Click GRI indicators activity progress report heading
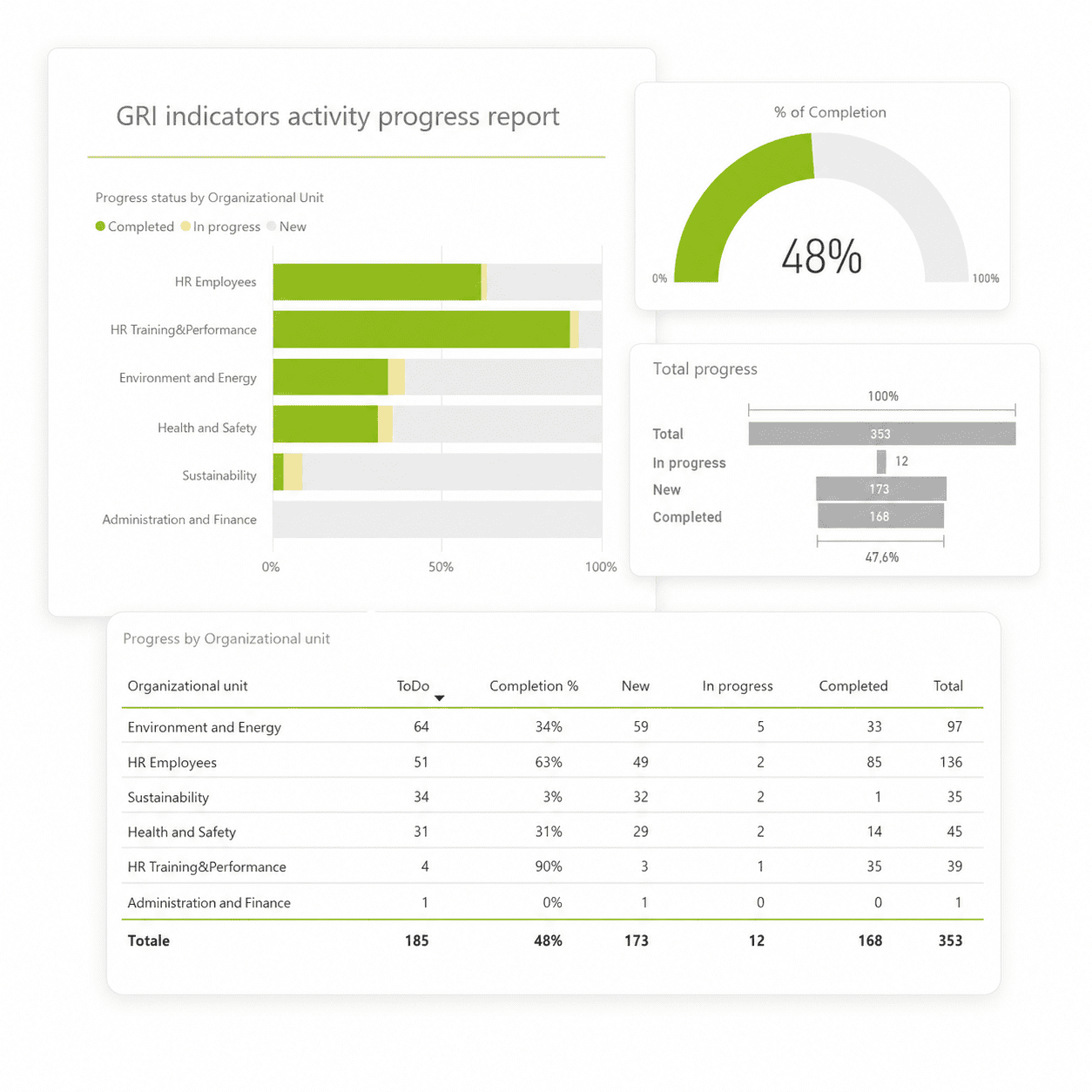 (x=338, y=117)
